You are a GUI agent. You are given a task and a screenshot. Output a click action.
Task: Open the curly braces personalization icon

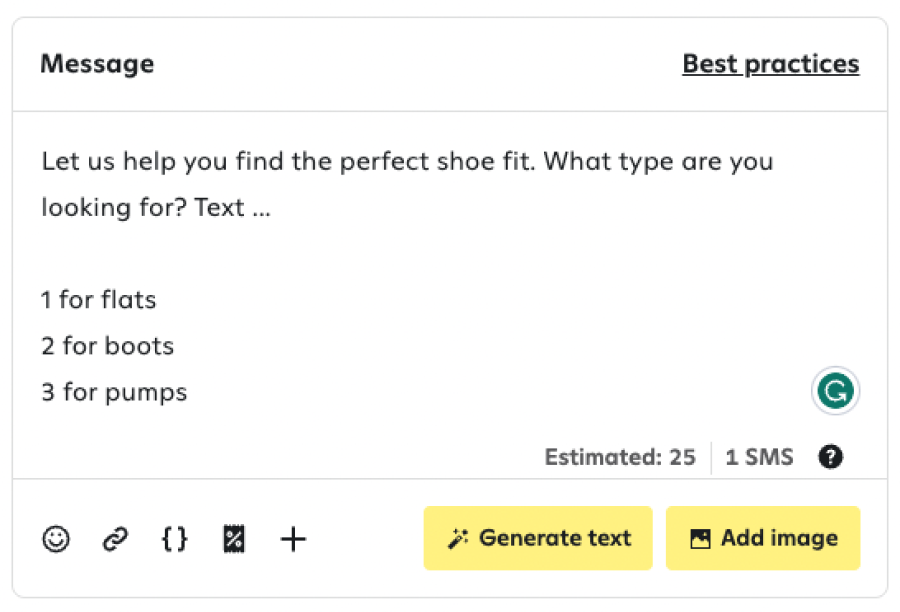pyautogui.click(x=174, y=539)
